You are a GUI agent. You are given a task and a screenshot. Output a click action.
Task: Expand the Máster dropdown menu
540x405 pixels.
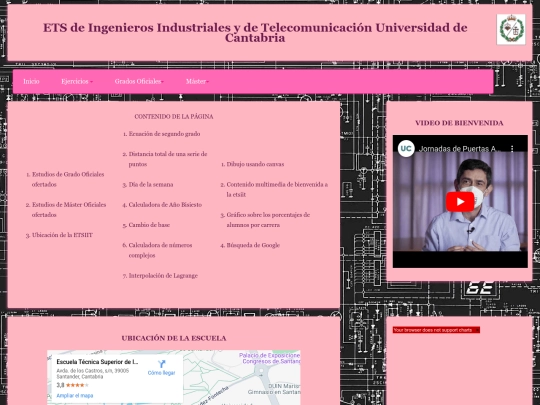(x=197, y=81)
